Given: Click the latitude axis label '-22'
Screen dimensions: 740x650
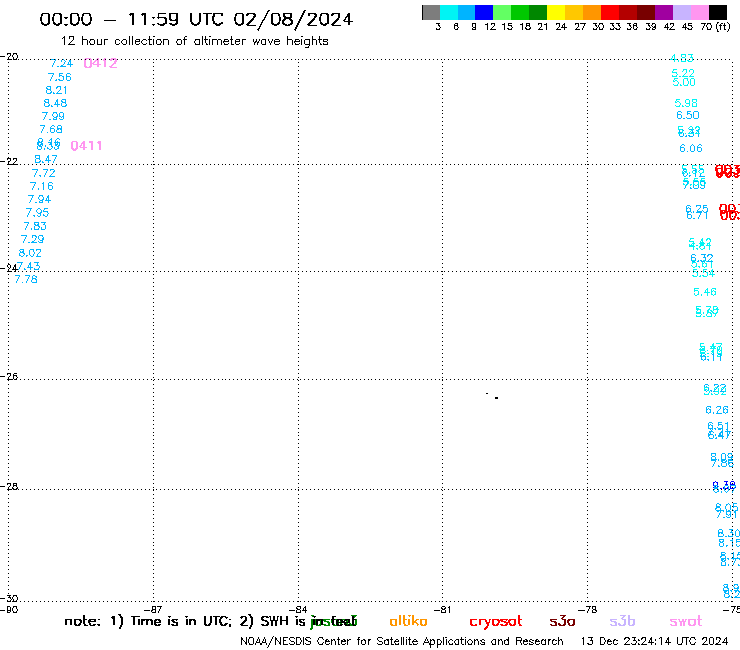Looking at the screenshot, I should point(9,161).
